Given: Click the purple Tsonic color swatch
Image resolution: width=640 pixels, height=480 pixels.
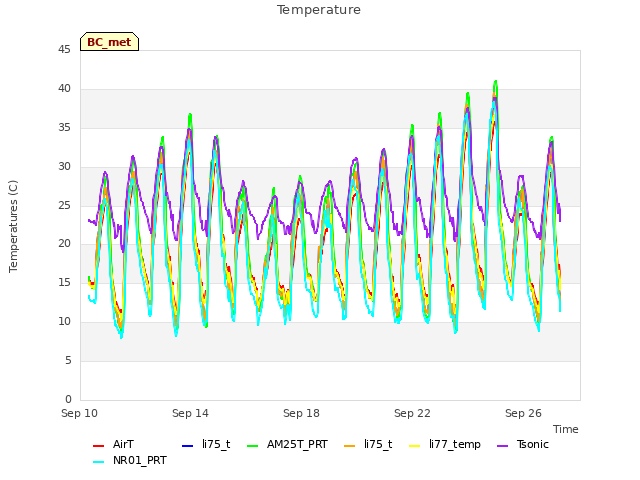Looking at the screenshot, I should [502, 445].
